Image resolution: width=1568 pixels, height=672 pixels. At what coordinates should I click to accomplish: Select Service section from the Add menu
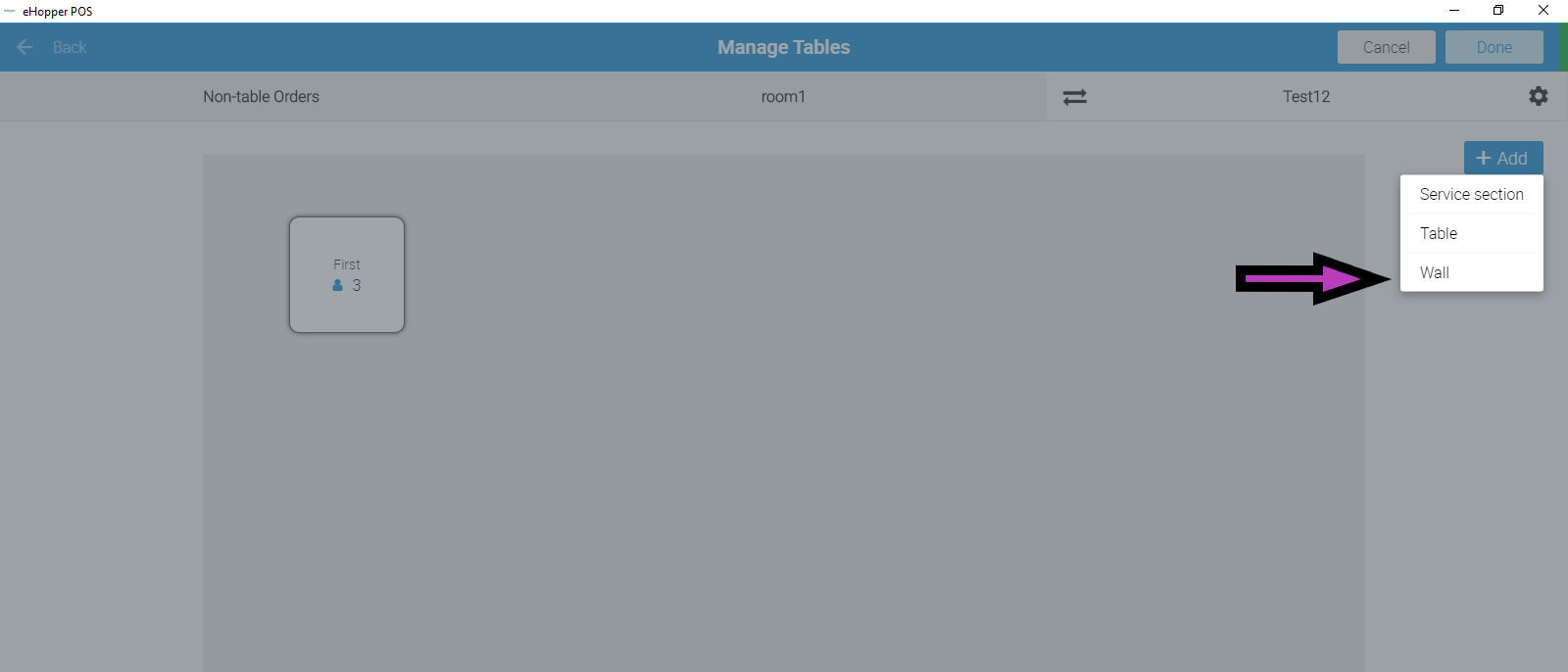click(1471, 194)
